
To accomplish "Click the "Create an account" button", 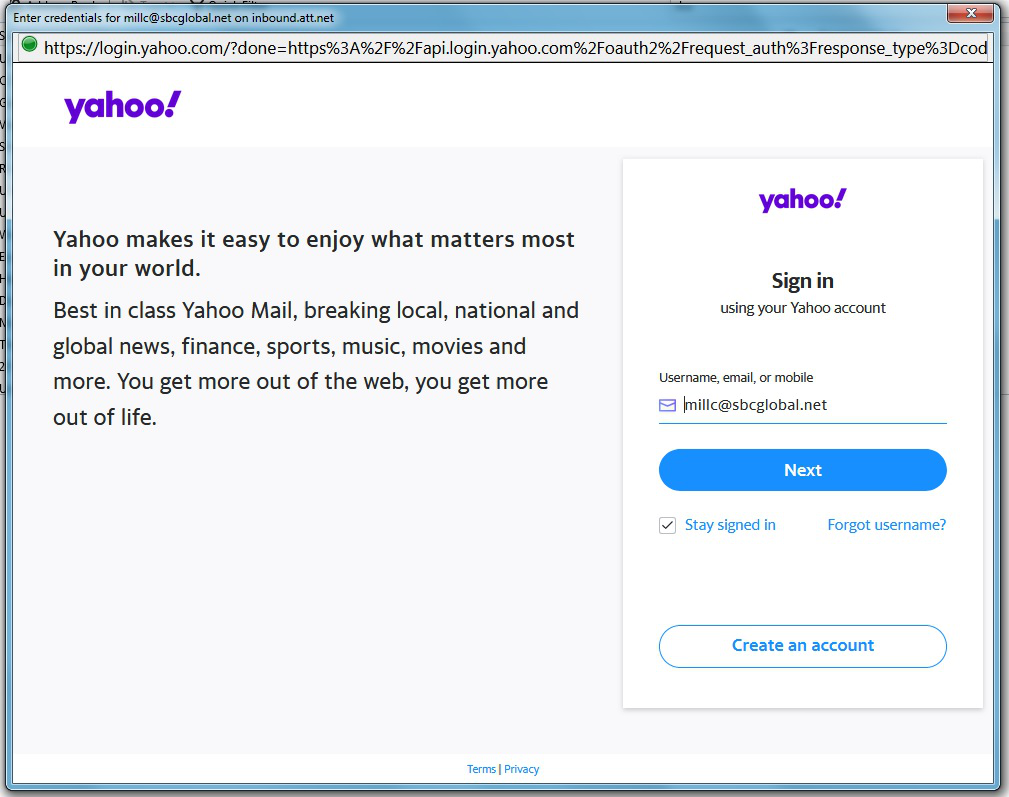I will [x=802, y=646].
